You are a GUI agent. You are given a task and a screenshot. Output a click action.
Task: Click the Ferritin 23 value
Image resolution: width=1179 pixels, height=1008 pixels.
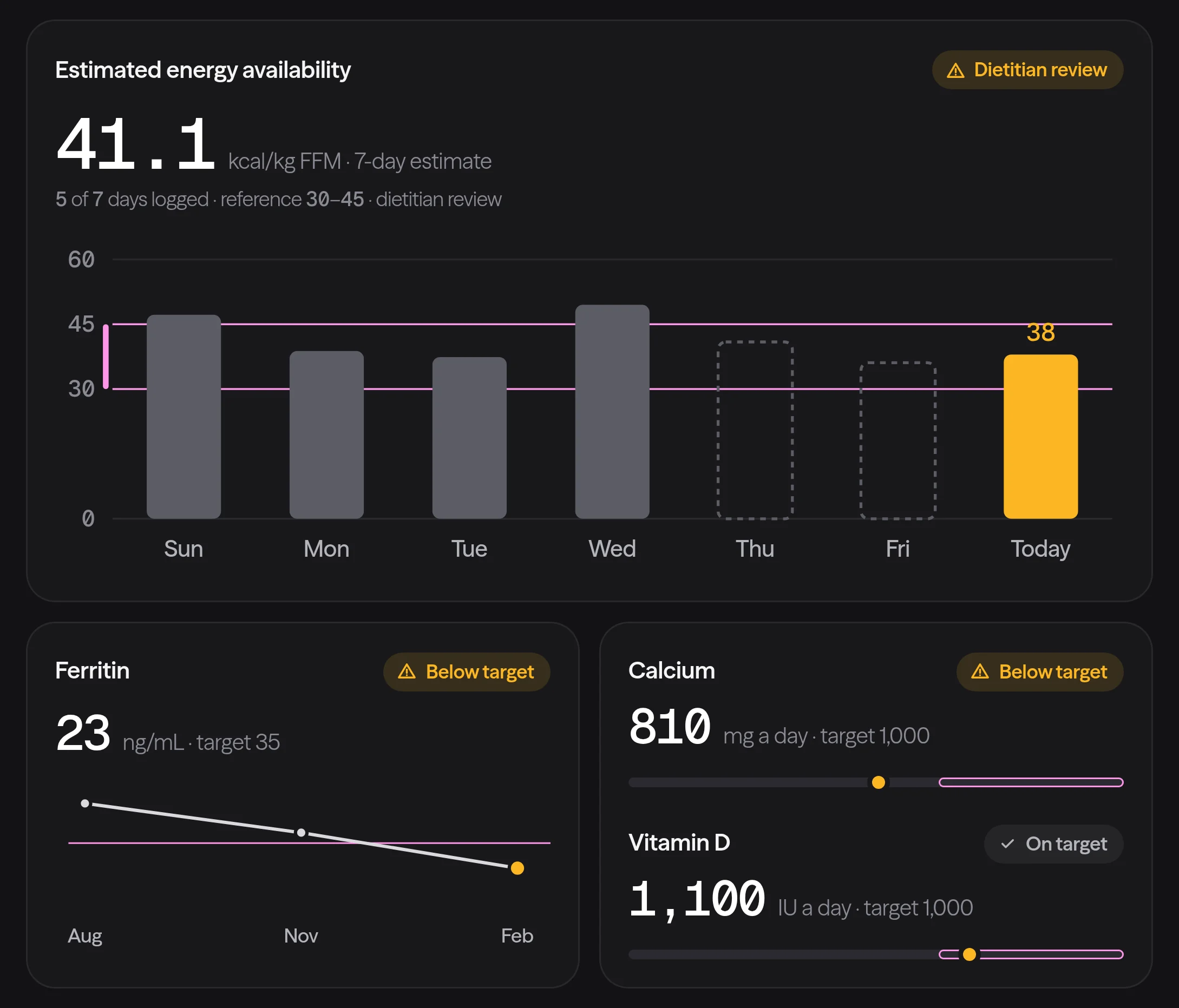pos(83,733)
